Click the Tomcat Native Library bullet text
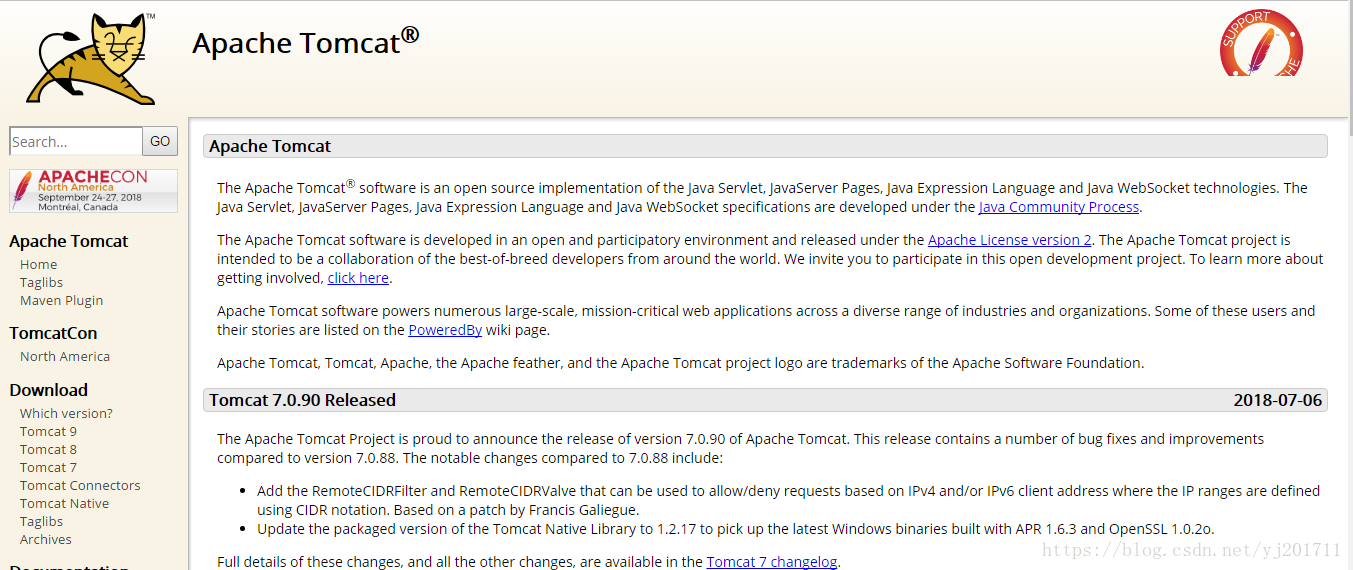The width and height of the screenshot is (1353, 570). tap(735, 529)
